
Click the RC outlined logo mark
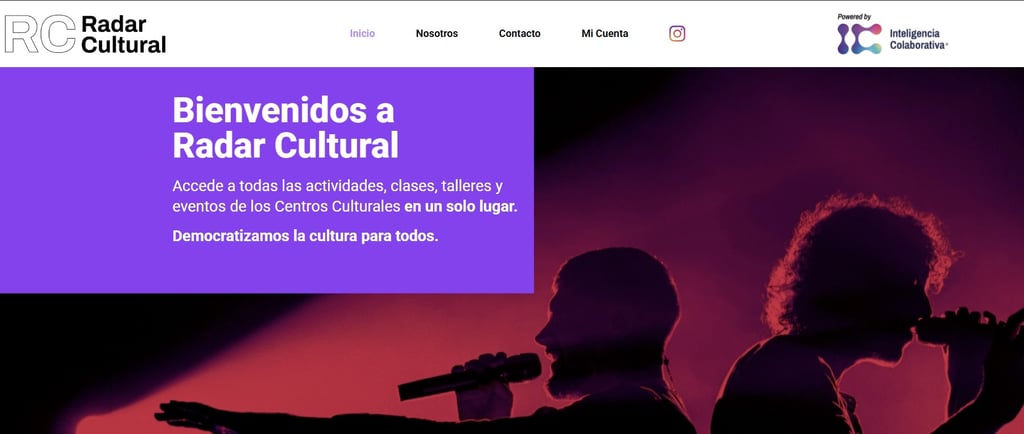pyautogui.click(x=40, y=34)
